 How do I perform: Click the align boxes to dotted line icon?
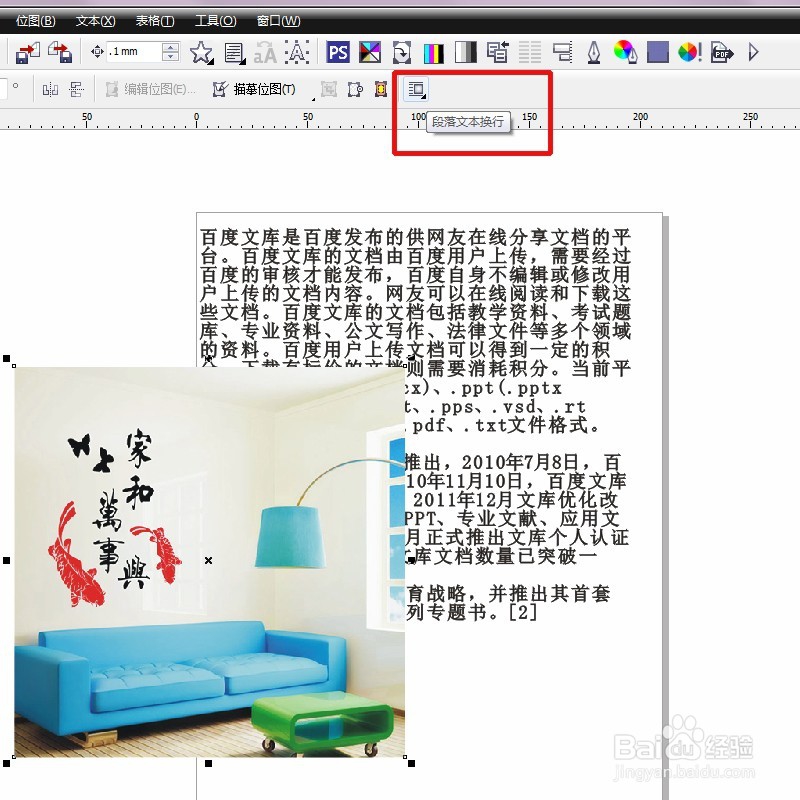(562, 52)
